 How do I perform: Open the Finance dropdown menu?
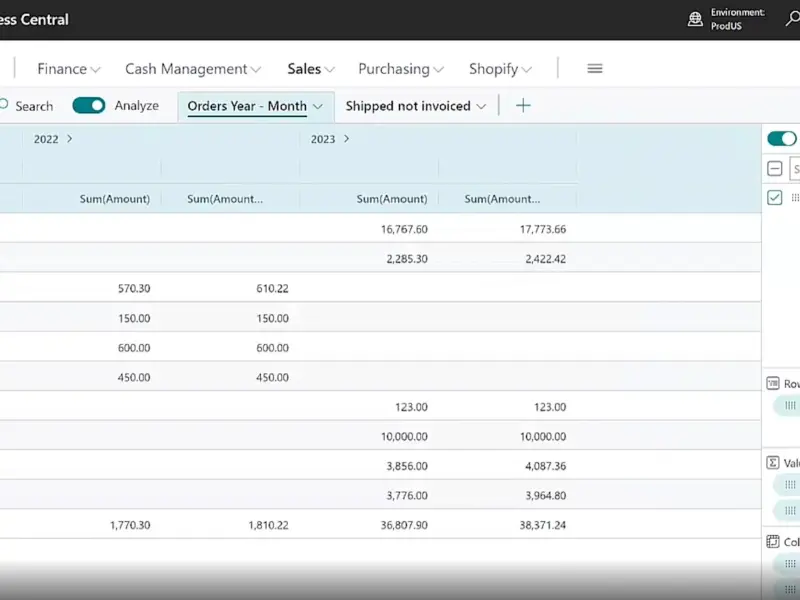68,69
